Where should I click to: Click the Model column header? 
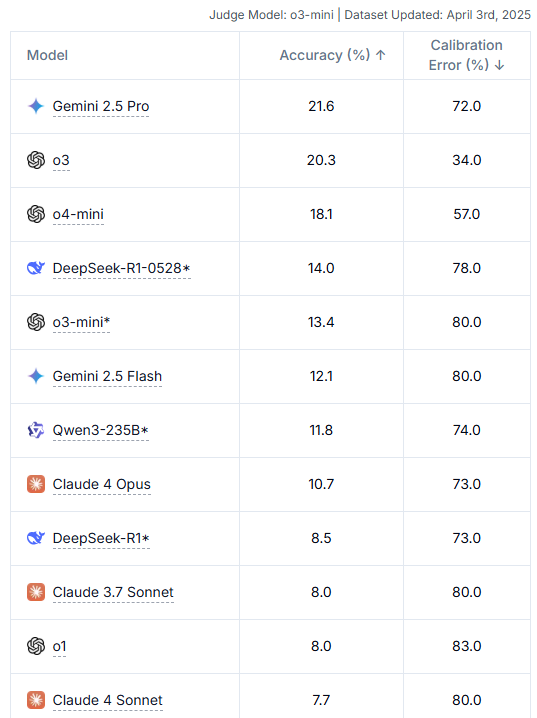click(47, 55)
